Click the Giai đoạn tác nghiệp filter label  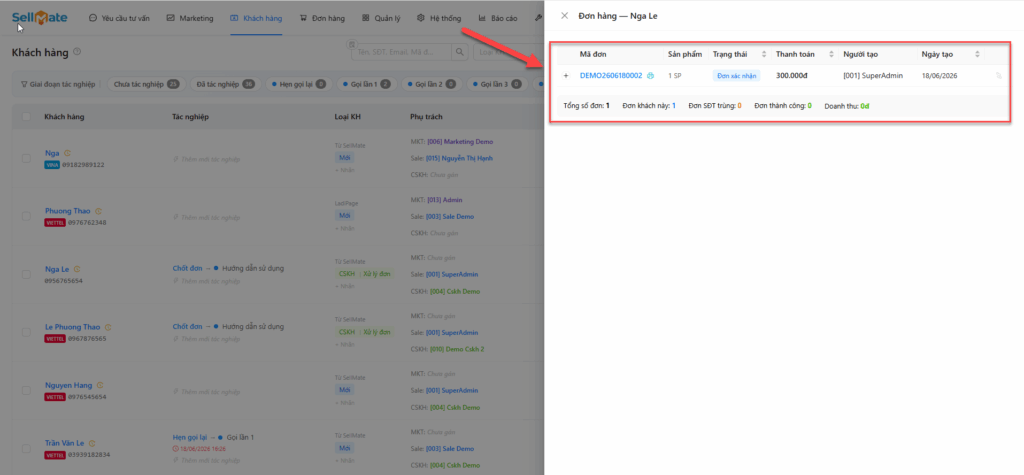pos(57,84)
